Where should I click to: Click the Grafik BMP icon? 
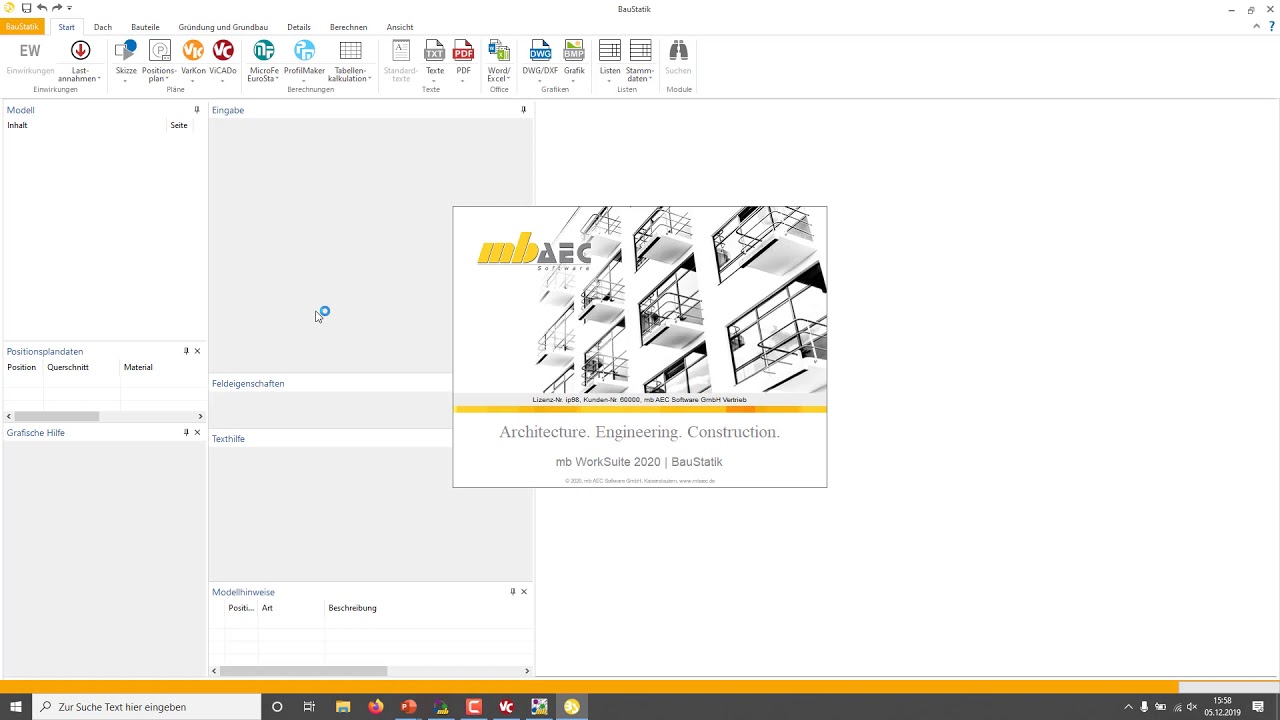(574, 50)
